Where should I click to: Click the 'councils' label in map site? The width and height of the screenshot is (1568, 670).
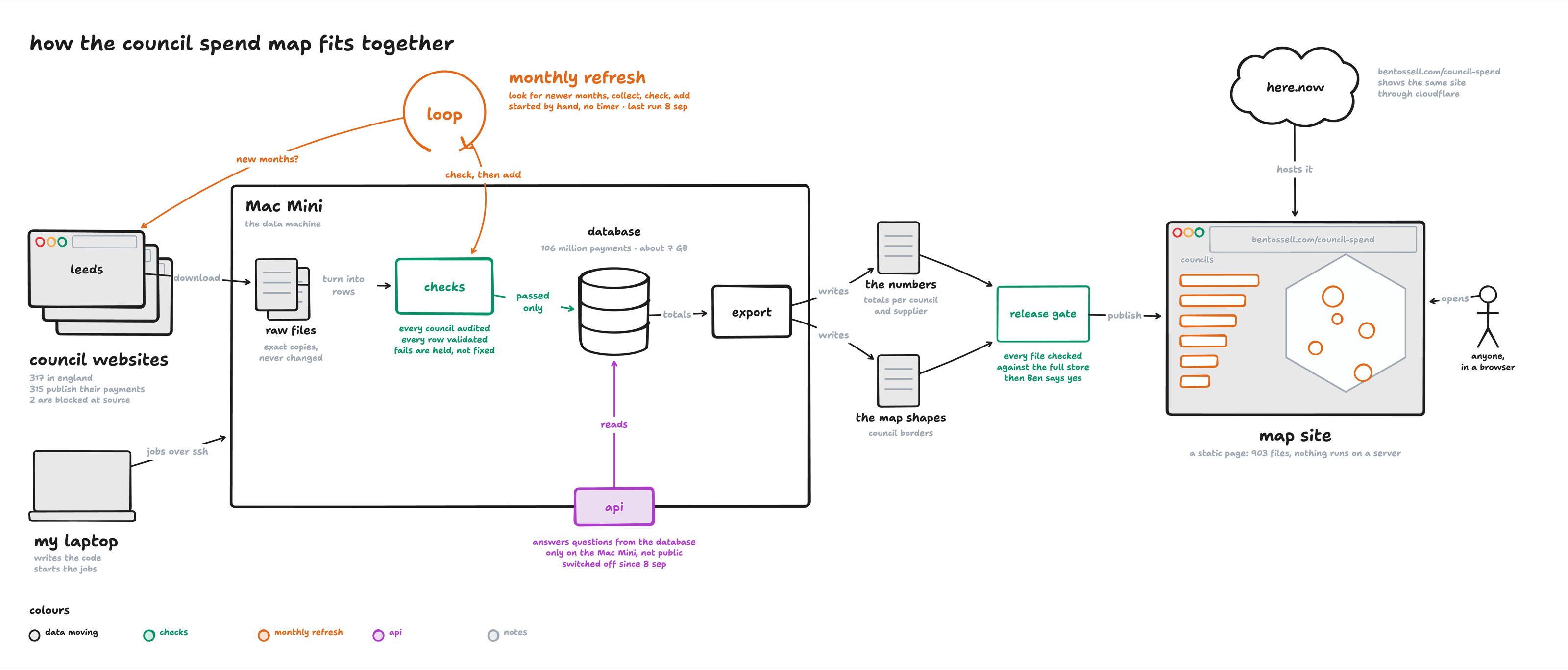(x=1197, y=259)
